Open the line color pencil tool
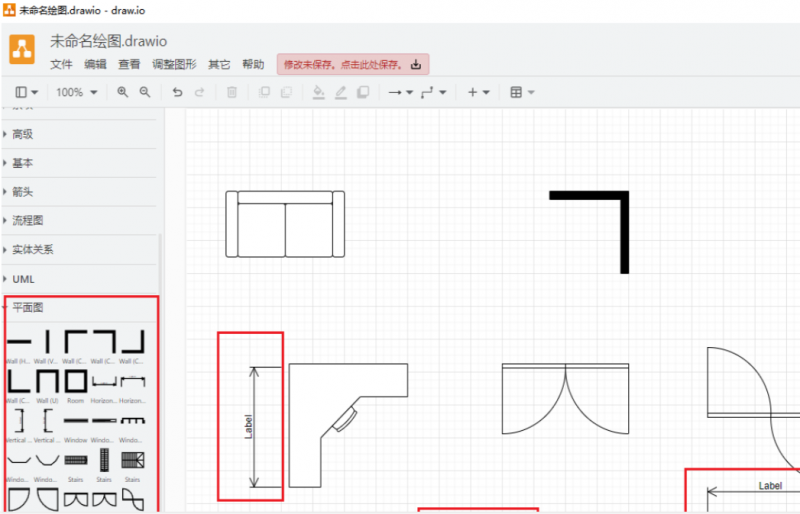Viewport: 800px width, 514px height. [x=341, y=92]
